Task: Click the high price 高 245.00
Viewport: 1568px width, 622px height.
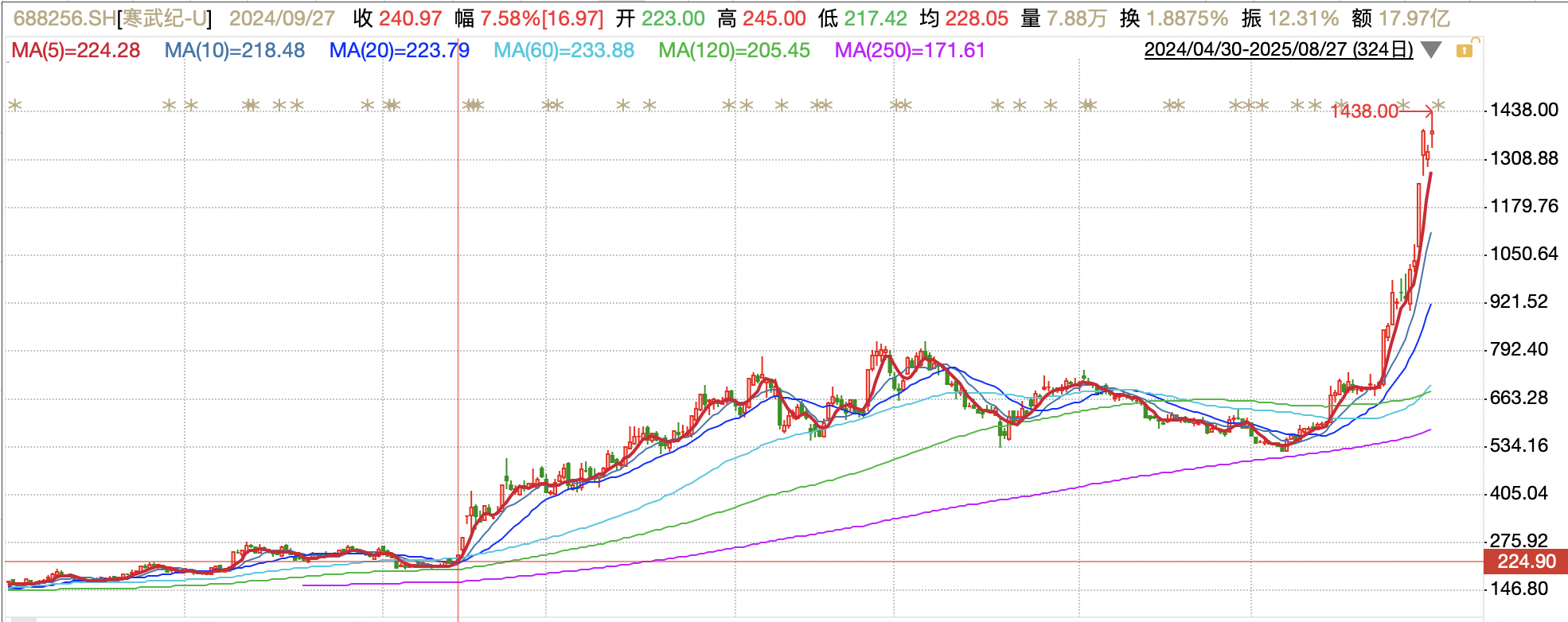Action: tap(762, 18)
